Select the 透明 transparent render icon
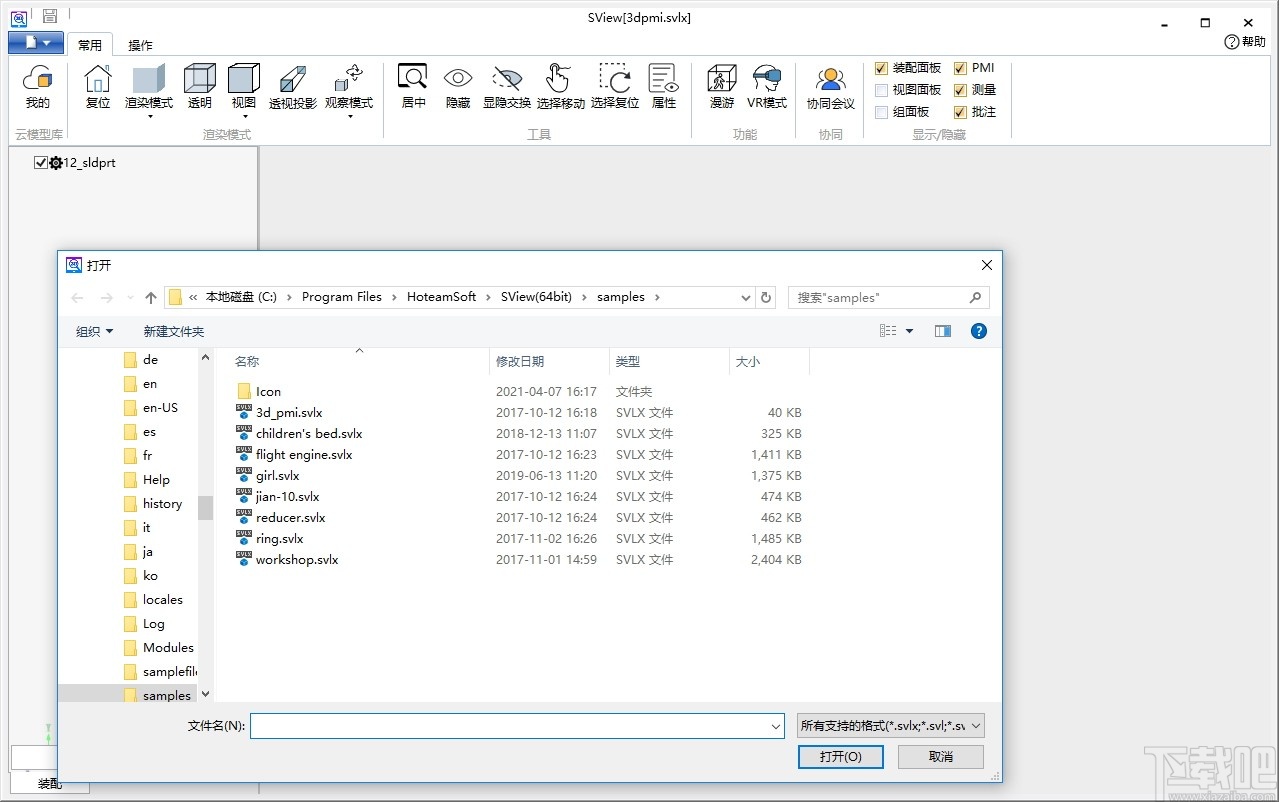 [200, 86]
